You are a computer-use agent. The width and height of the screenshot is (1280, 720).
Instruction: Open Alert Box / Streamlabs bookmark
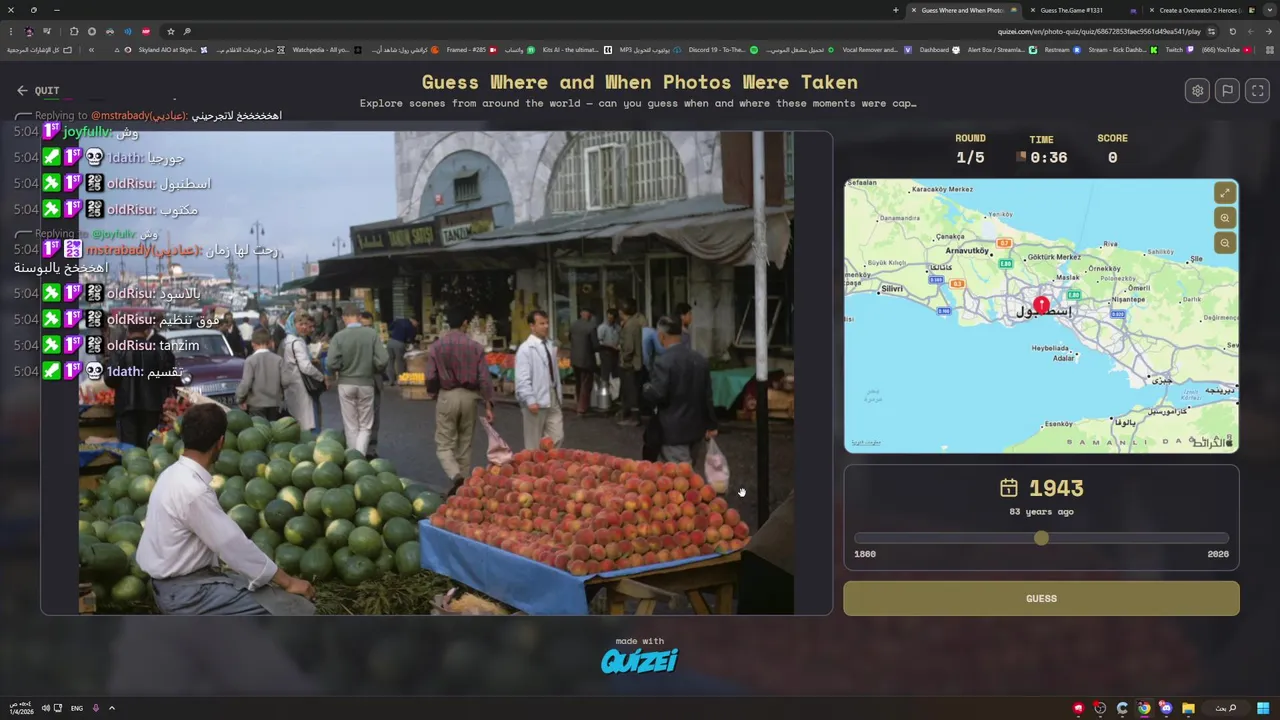1003,50
